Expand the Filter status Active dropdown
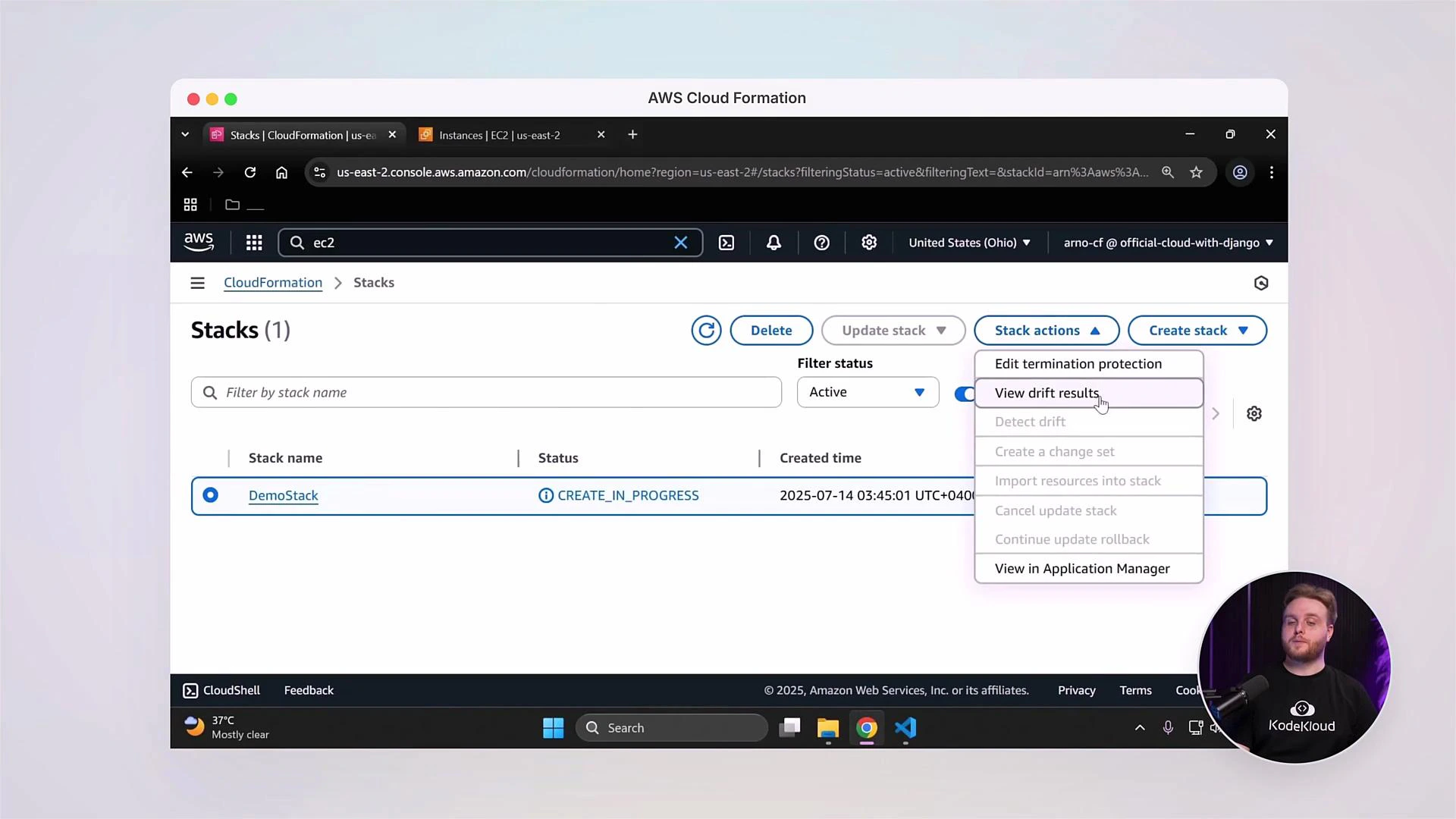This screenshot has height=819, width=1456. [x=868, y=392]
